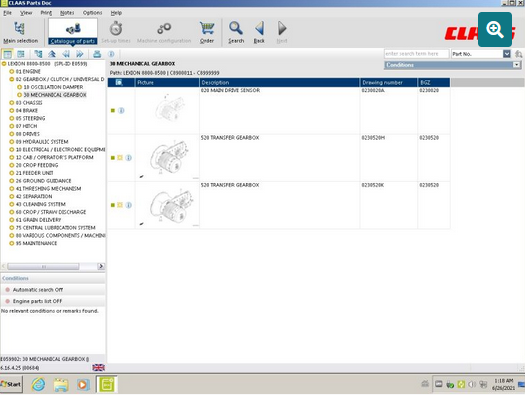Launch Internet Explorer from the taskbar

39,384
